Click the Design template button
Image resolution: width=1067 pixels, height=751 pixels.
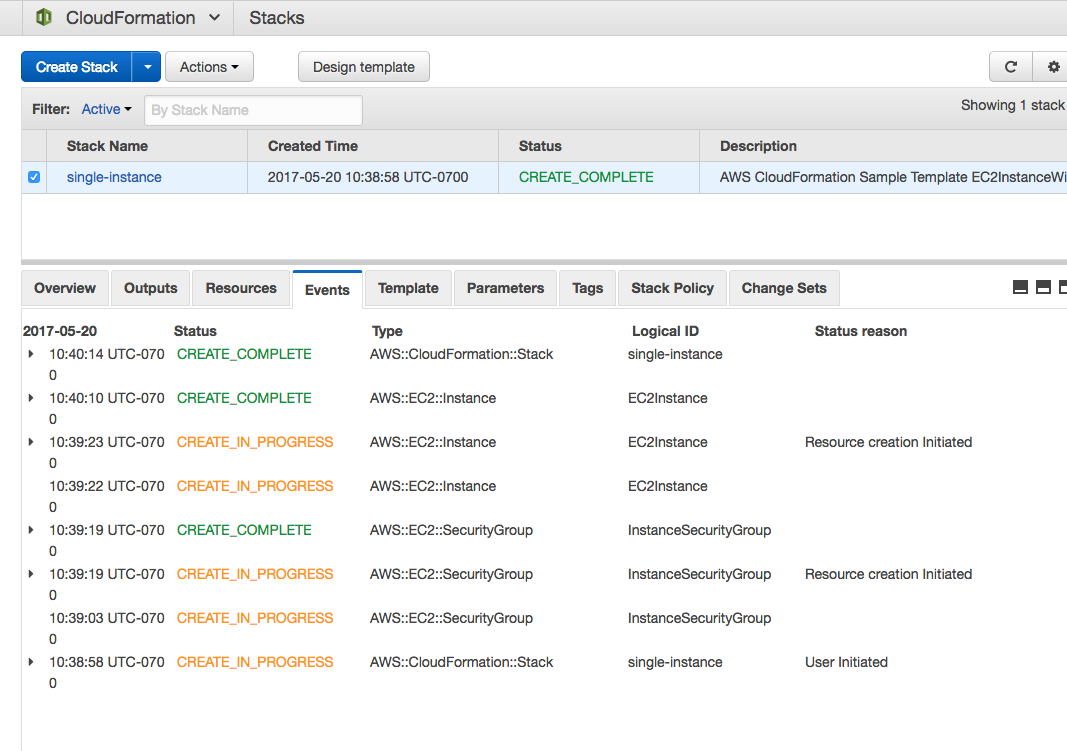(363, 66)
